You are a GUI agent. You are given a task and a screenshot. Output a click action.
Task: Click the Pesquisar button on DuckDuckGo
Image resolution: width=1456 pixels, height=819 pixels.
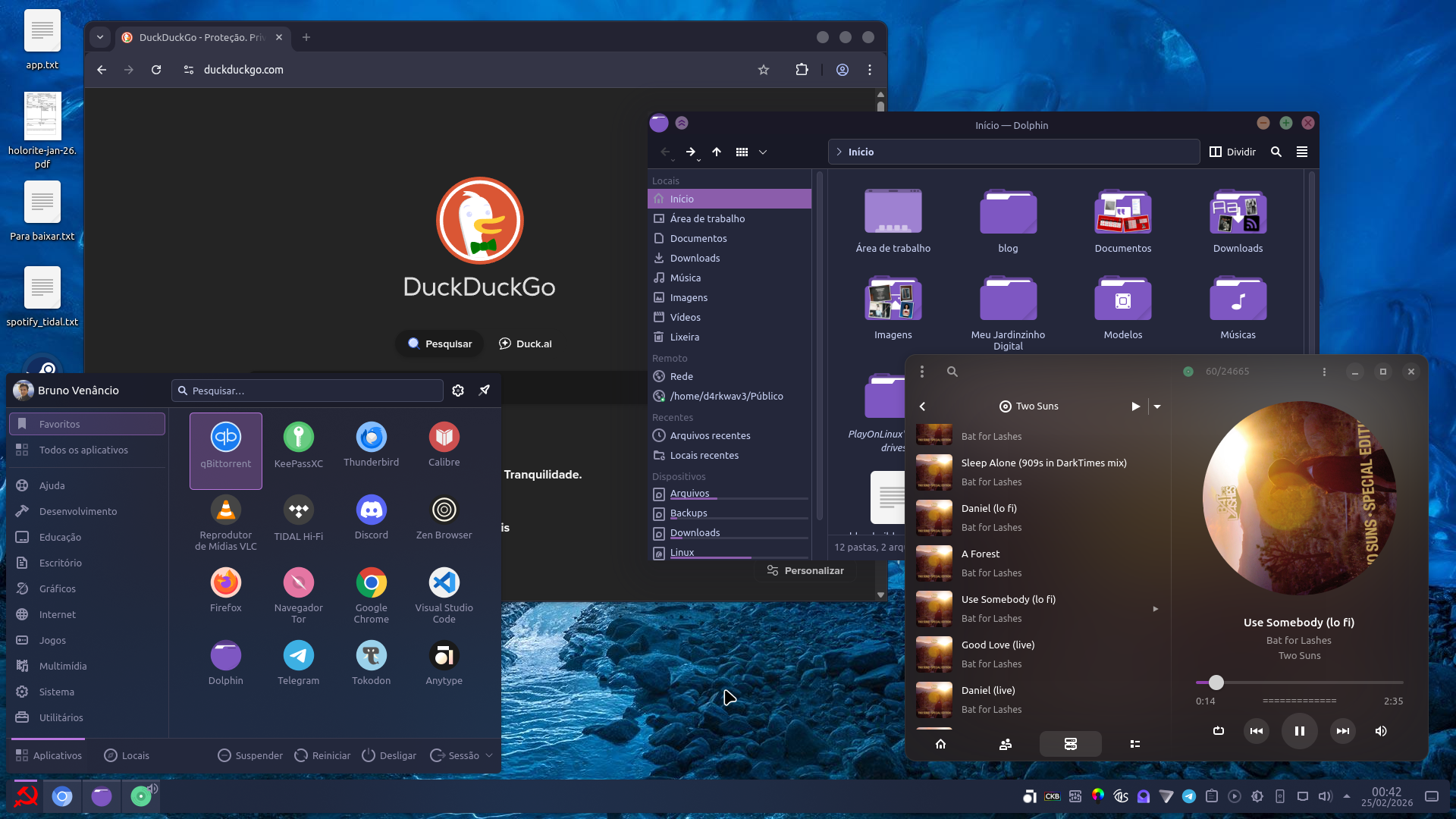pos(439,343)
